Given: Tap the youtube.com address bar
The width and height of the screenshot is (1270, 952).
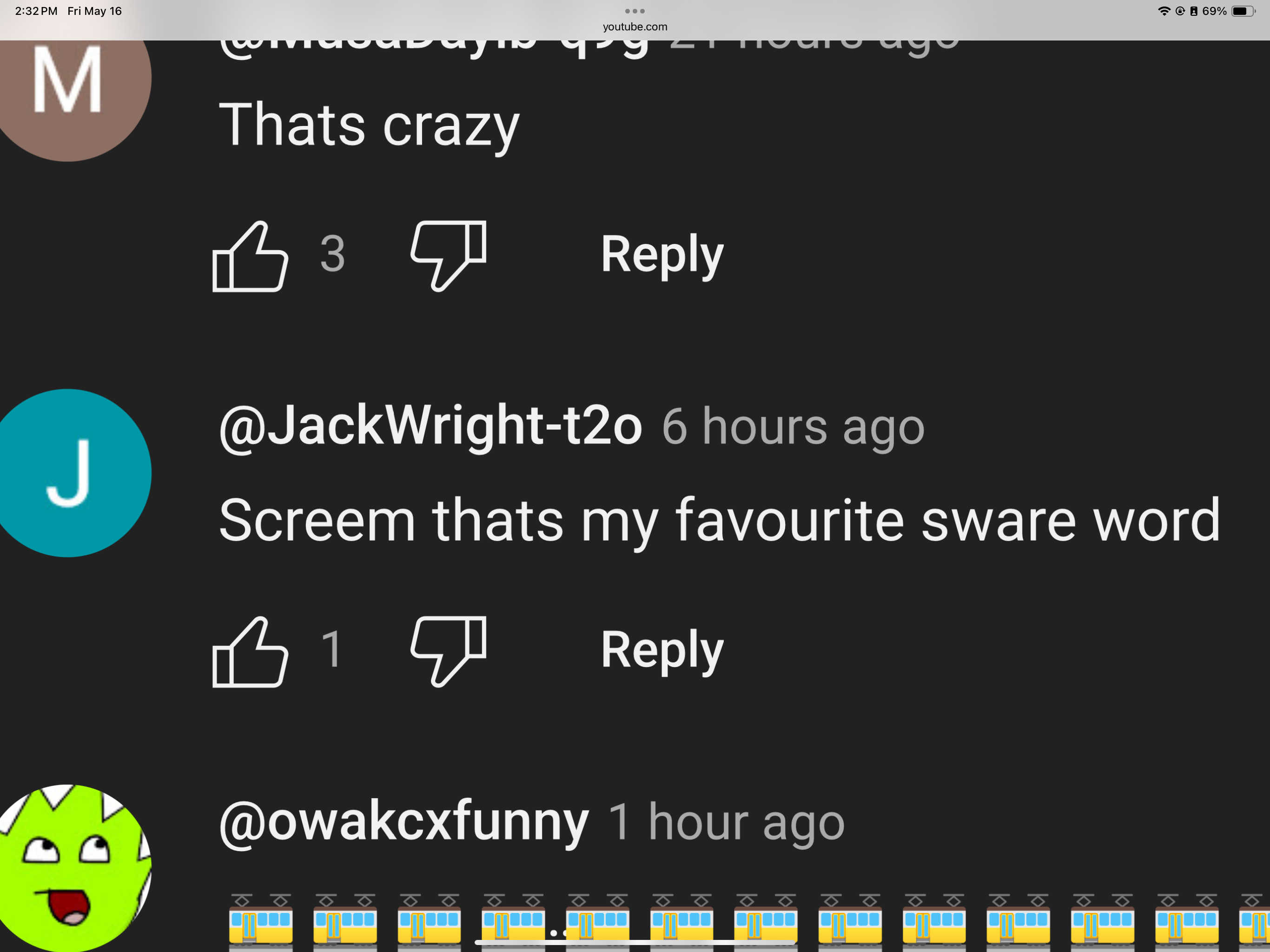Looking at the screenshot, I should tap(635, 26).
